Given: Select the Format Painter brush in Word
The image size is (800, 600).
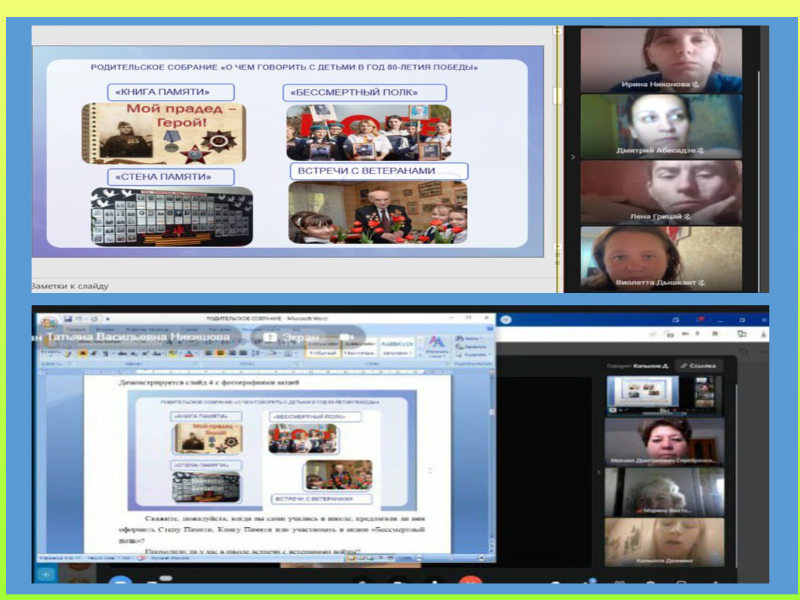Looking at the screenshot, I should pyautogui.click(x=68, y=354).
